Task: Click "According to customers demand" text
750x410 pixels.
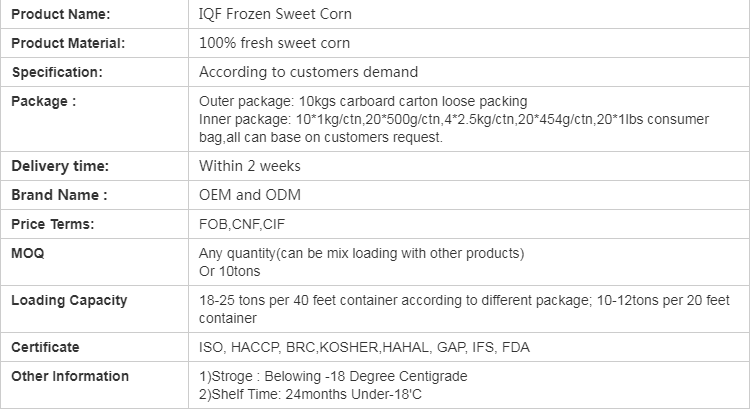Action: tap(308, 72)
